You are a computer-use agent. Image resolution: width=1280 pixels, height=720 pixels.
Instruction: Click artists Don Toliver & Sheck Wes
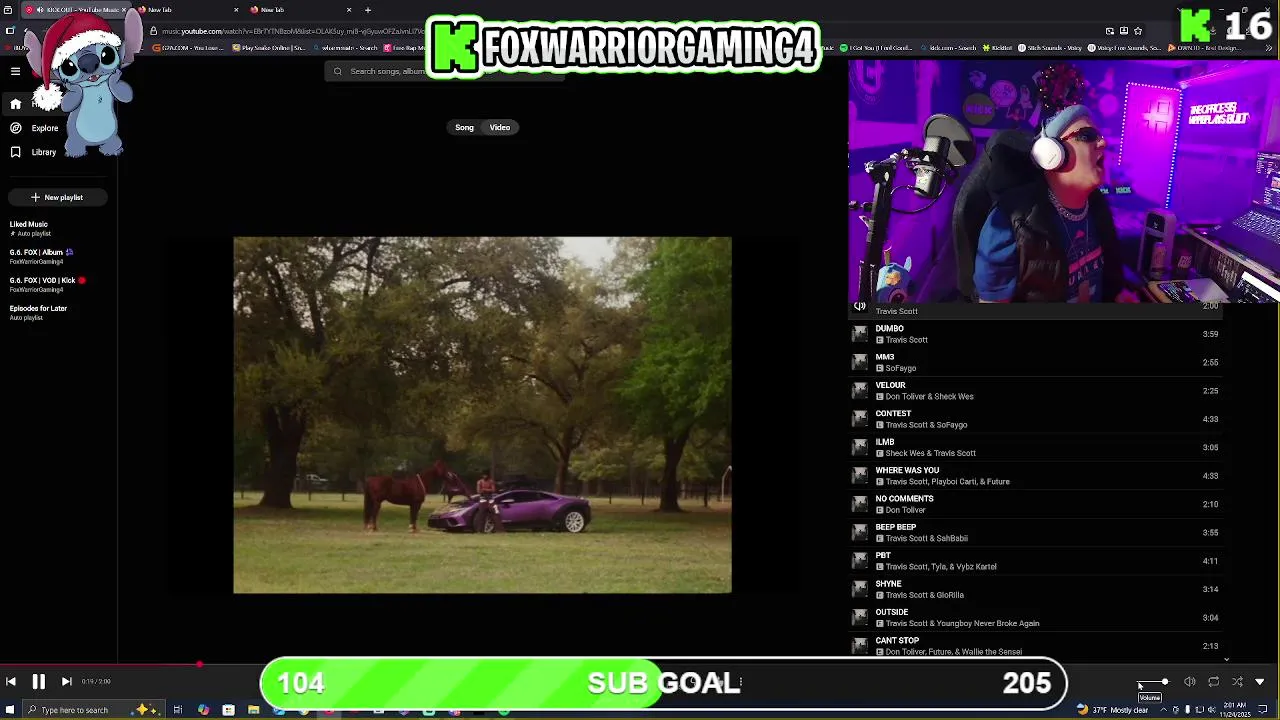(x=929, y=397)
